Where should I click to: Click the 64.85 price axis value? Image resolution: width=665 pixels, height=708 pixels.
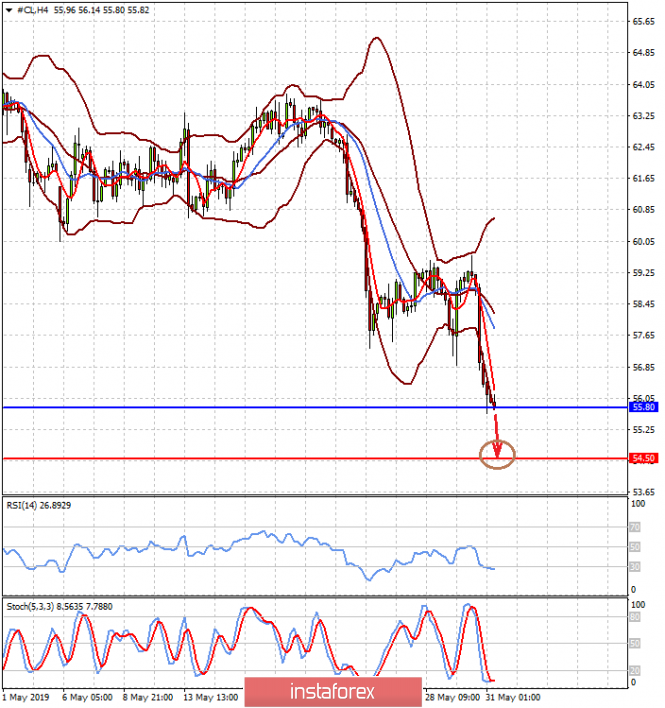pyautogui.click(x=643, y=53)
